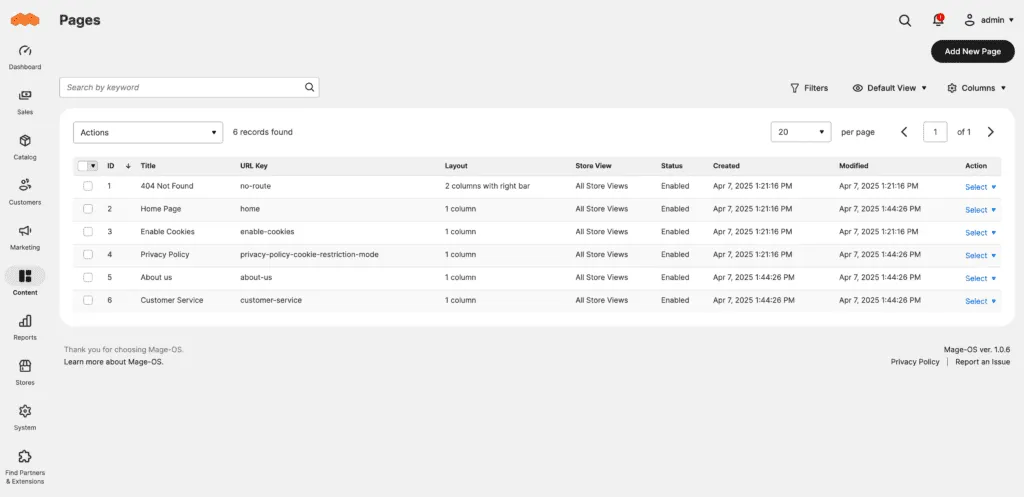Expand the Default View dropdown

[x=889, y=88]
